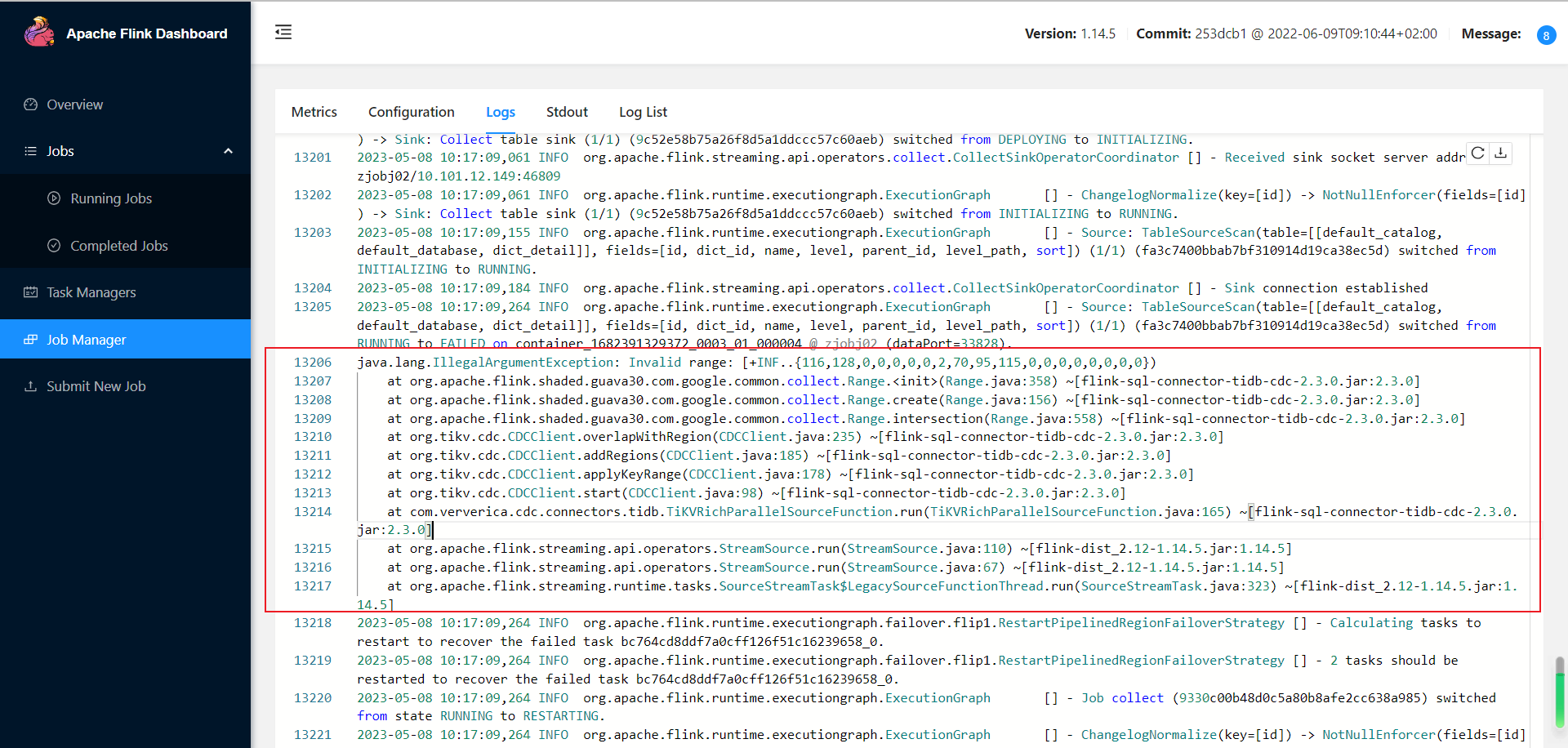1568x748 pixels.
Task: Click 'Sink connection established' log entry
Action: [1326, 288]
